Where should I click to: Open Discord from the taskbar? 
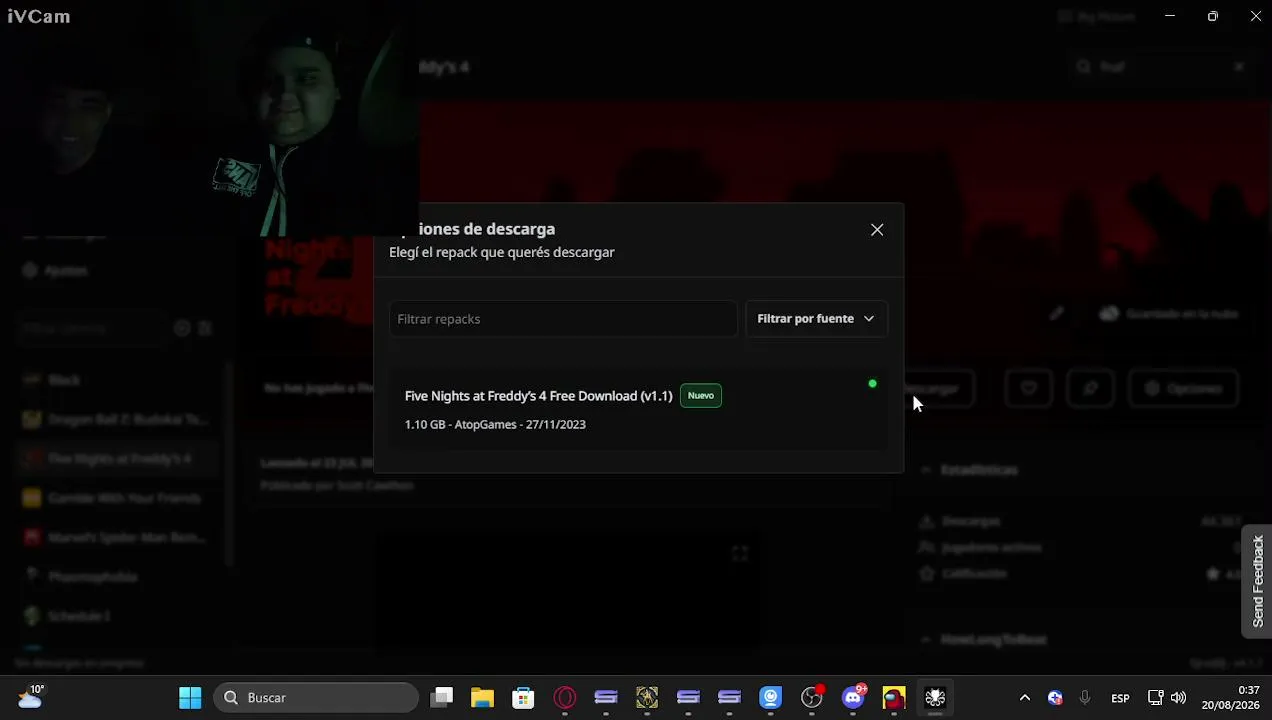click(853, 697)
